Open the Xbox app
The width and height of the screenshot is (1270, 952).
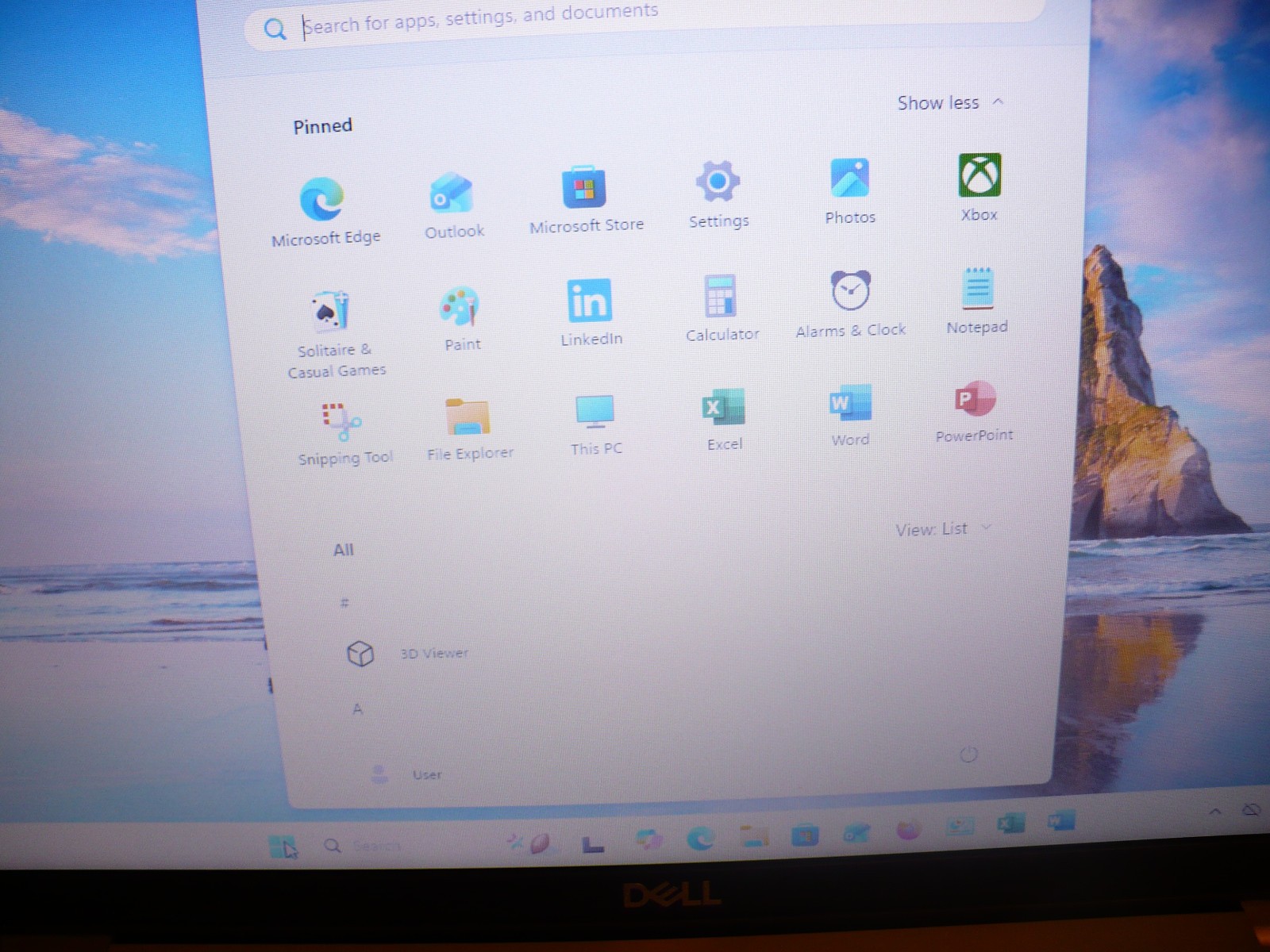(979, 187)
